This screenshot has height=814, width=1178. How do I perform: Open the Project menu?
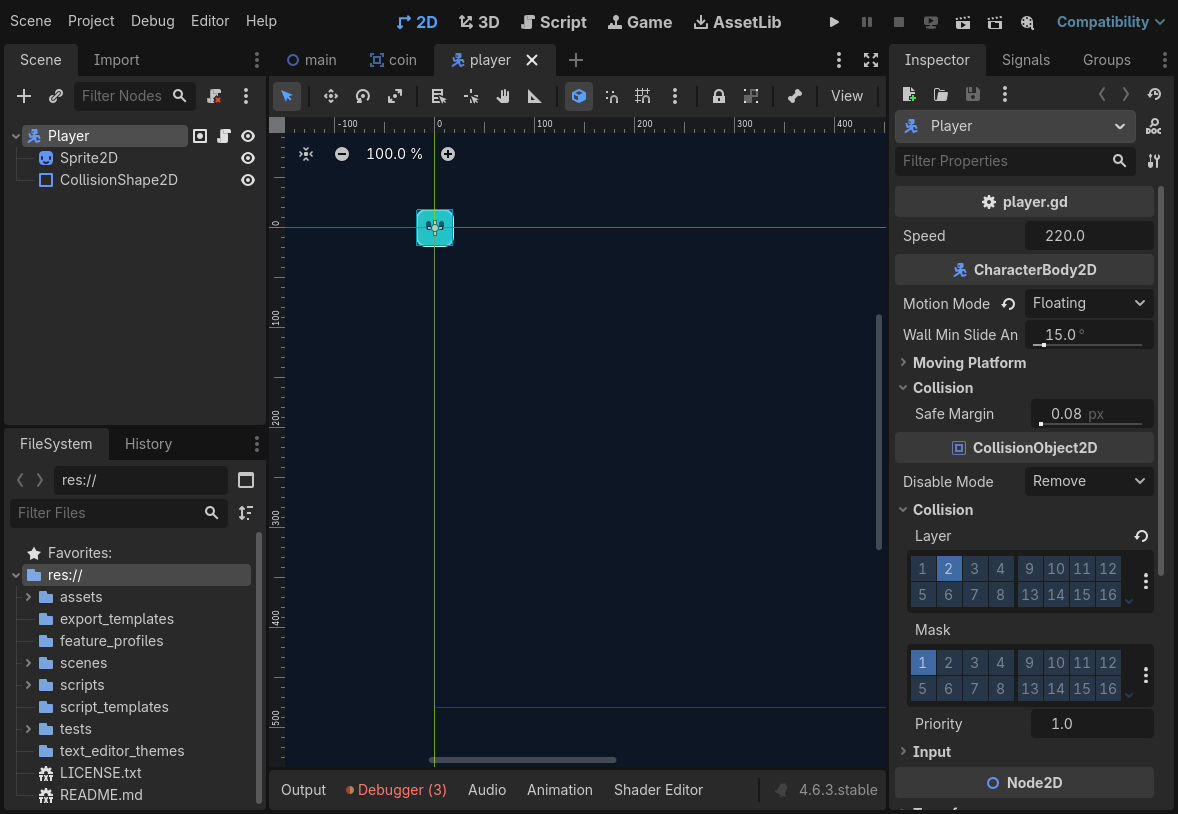91,21
